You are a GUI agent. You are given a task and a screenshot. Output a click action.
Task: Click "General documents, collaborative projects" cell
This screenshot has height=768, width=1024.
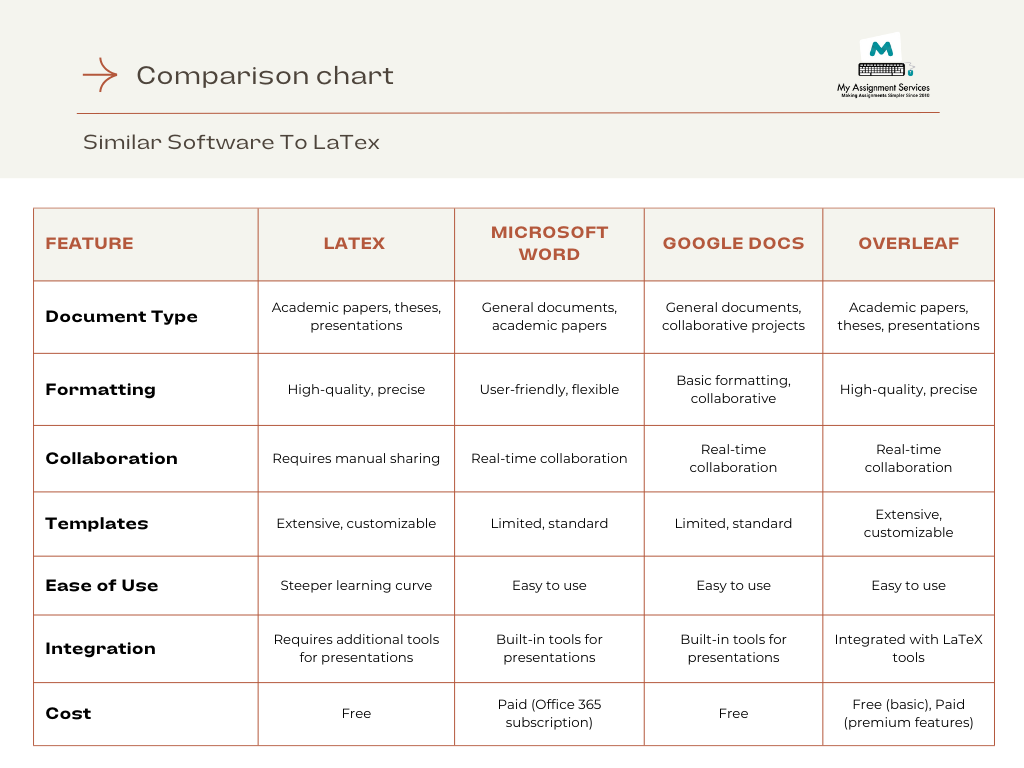pyautogui.click(x=733, y=317)
